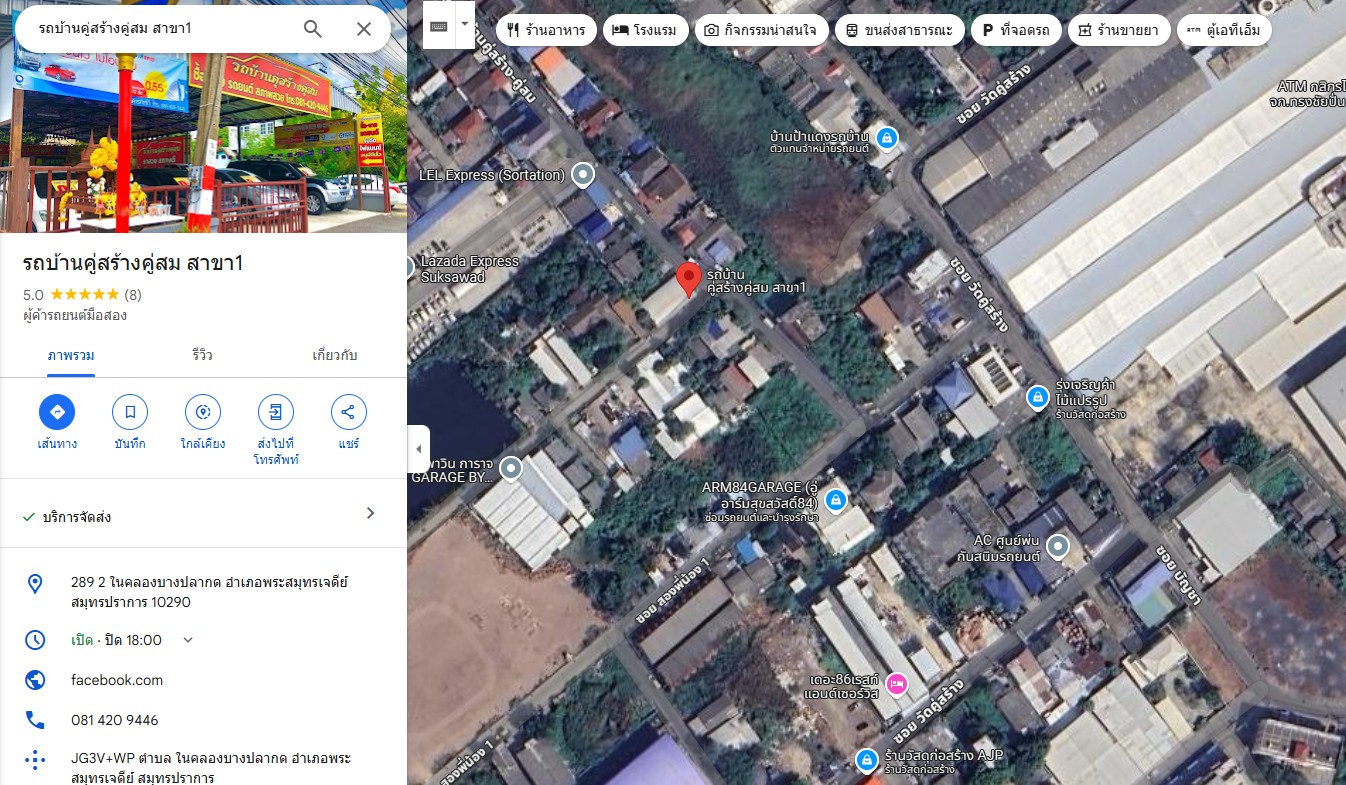Select the ขนส่งสาธารณะ transit chip
Screen dimensions: 1346x785
900,30
